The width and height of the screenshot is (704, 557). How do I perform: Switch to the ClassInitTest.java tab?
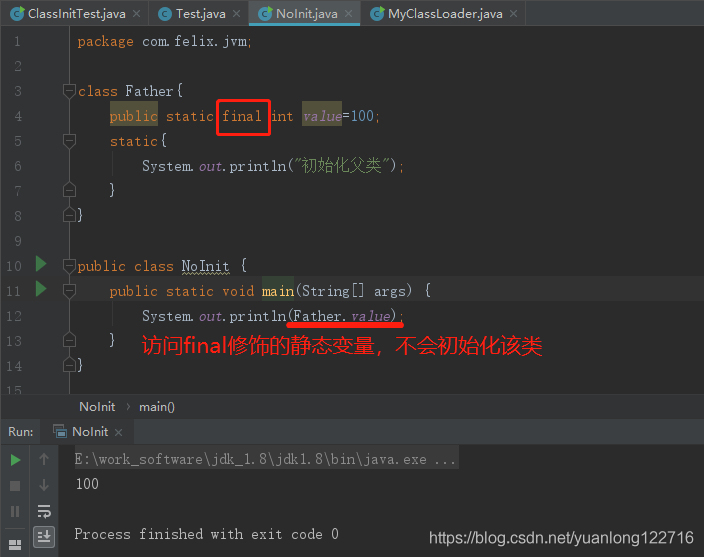[76, 14]
